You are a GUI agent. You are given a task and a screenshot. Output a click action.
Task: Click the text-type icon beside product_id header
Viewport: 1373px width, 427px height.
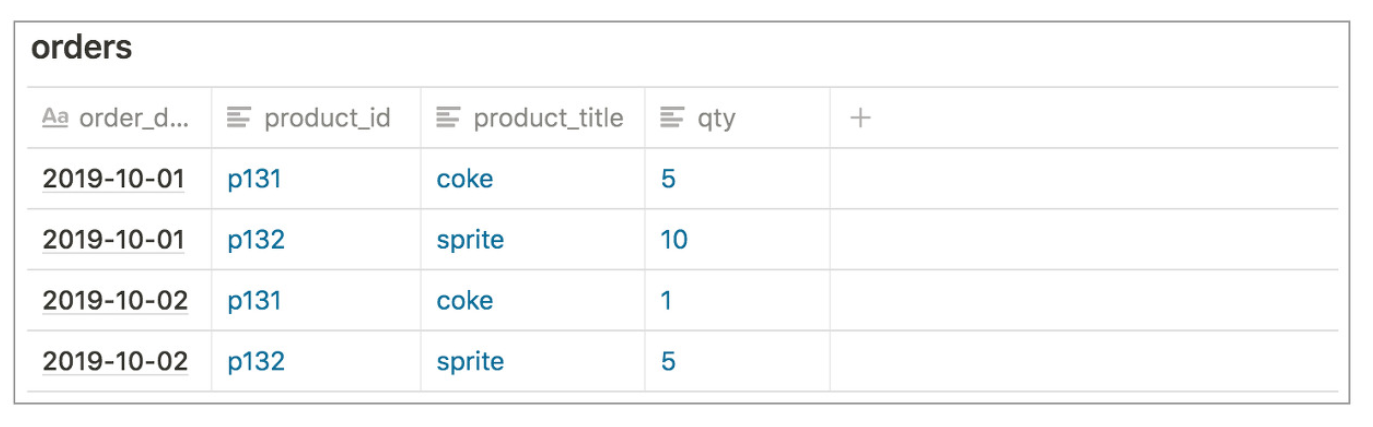pyautogui.click(x=239, y=118)
